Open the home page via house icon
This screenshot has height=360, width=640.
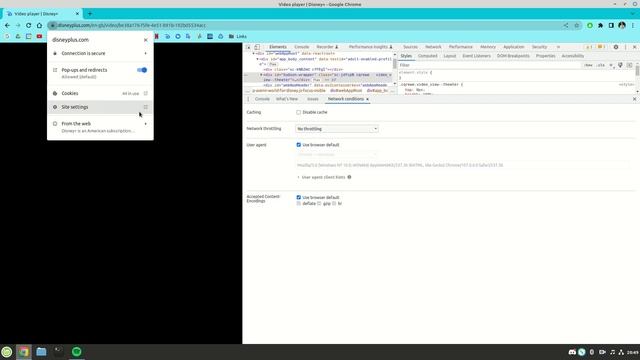pyautogui.click(x=39, y=25)
